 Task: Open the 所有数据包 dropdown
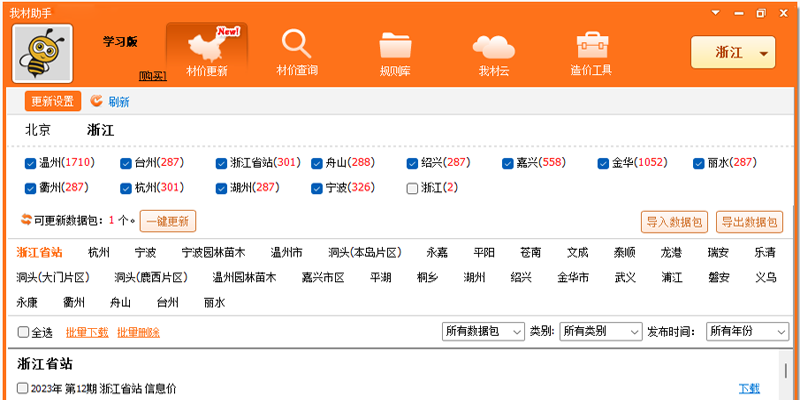(483, 332)
